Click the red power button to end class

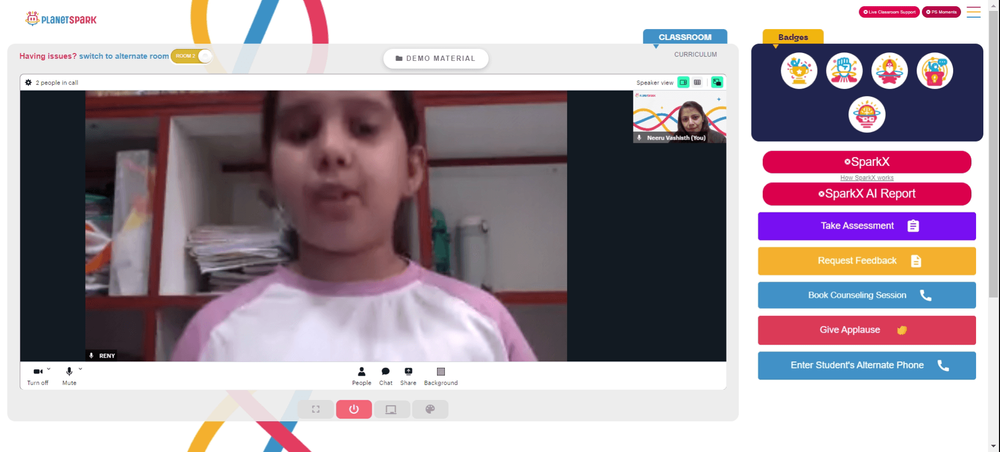(354, 409)
